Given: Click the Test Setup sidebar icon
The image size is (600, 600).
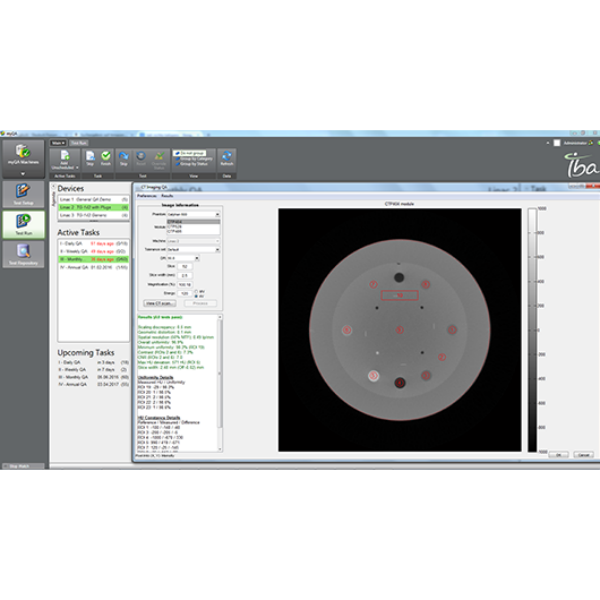Looking at the screenshot, I should 22,194.
